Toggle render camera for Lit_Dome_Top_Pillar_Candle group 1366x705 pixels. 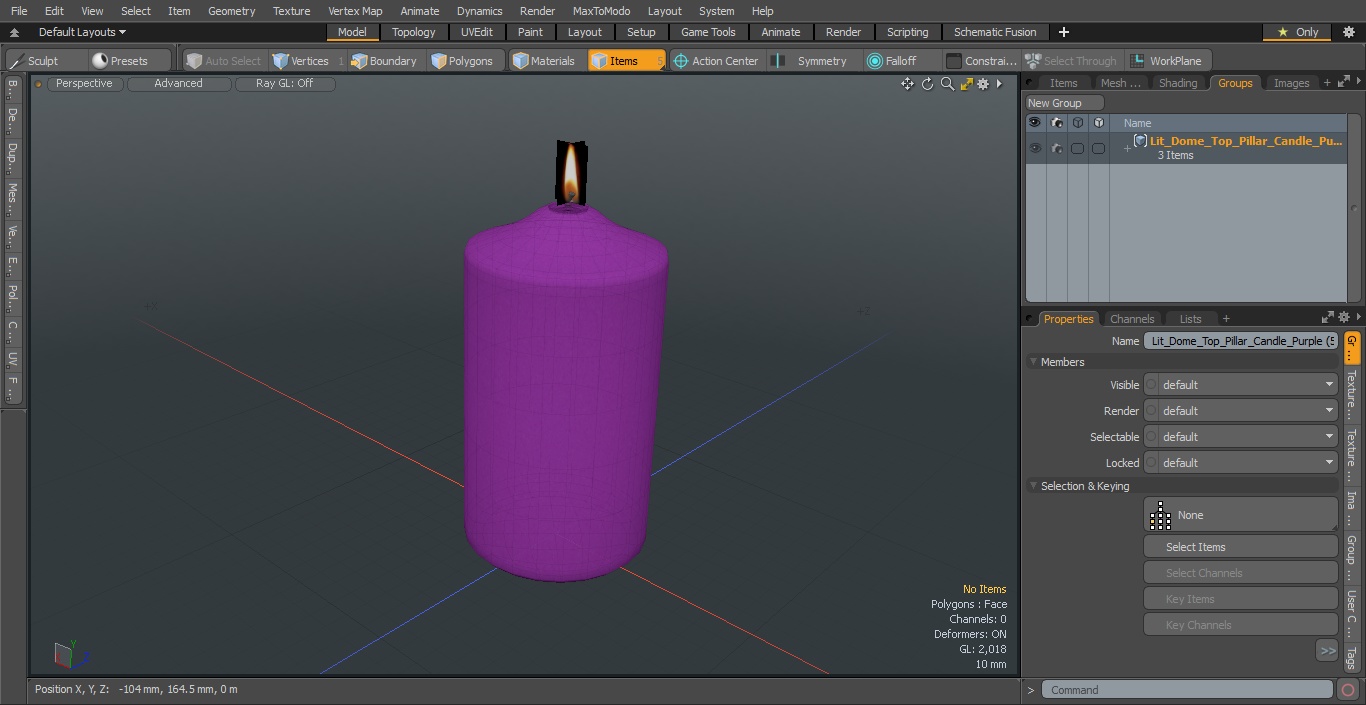coord(1057,148)
